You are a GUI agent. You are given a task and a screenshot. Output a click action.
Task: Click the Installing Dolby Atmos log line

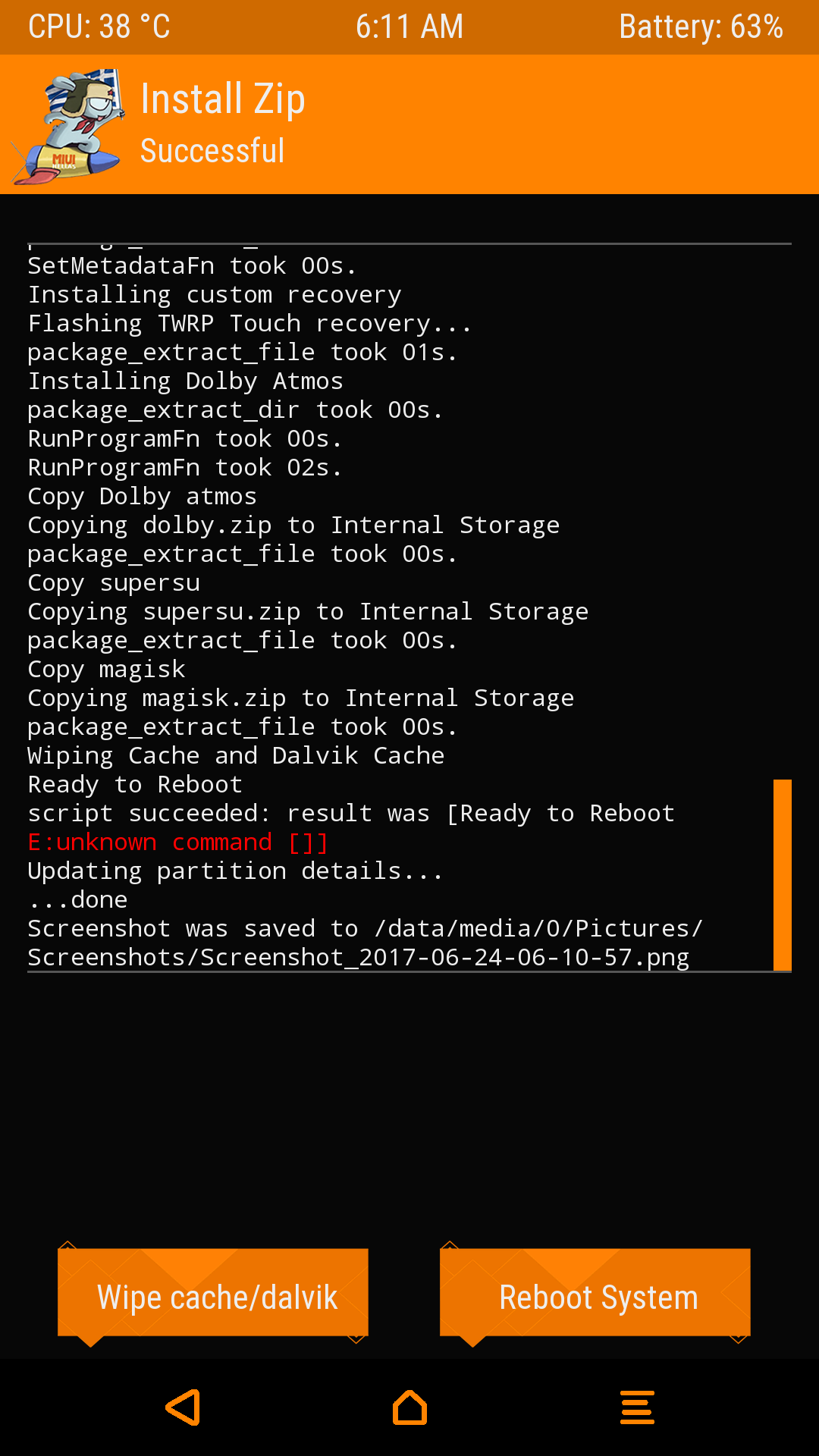coord(186,381)
